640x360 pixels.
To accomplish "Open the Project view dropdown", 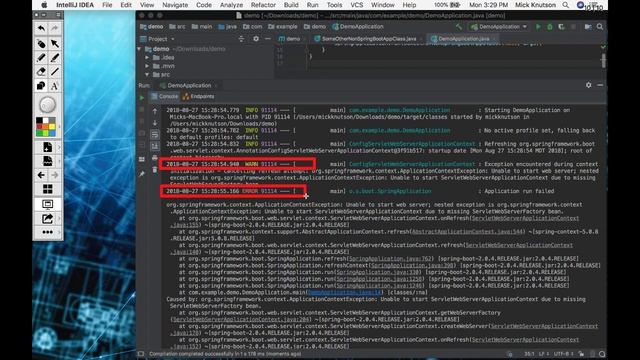I will (x=158, y=39).
